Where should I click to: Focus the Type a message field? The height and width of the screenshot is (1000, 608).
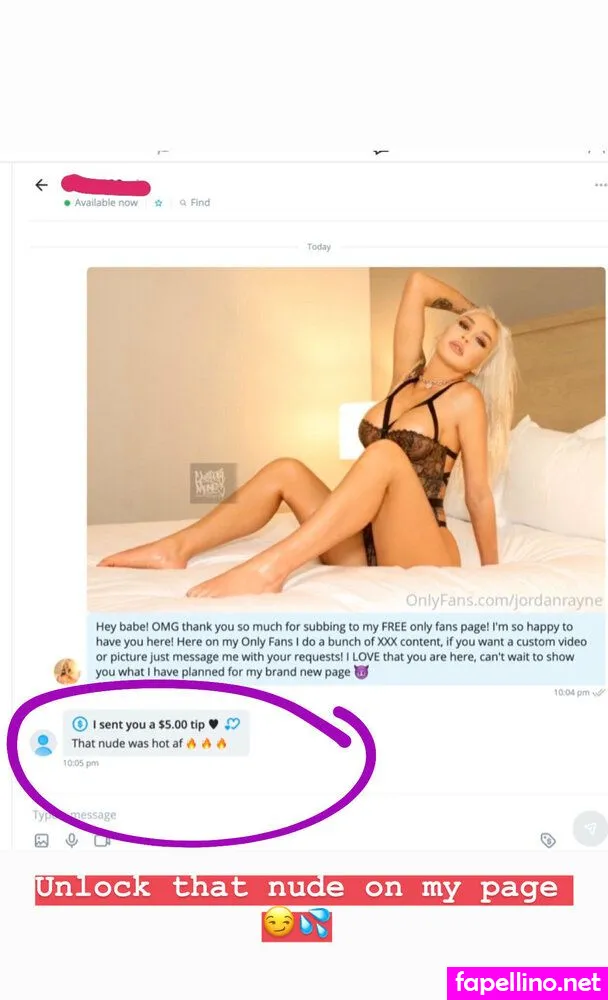coord(287,814)
